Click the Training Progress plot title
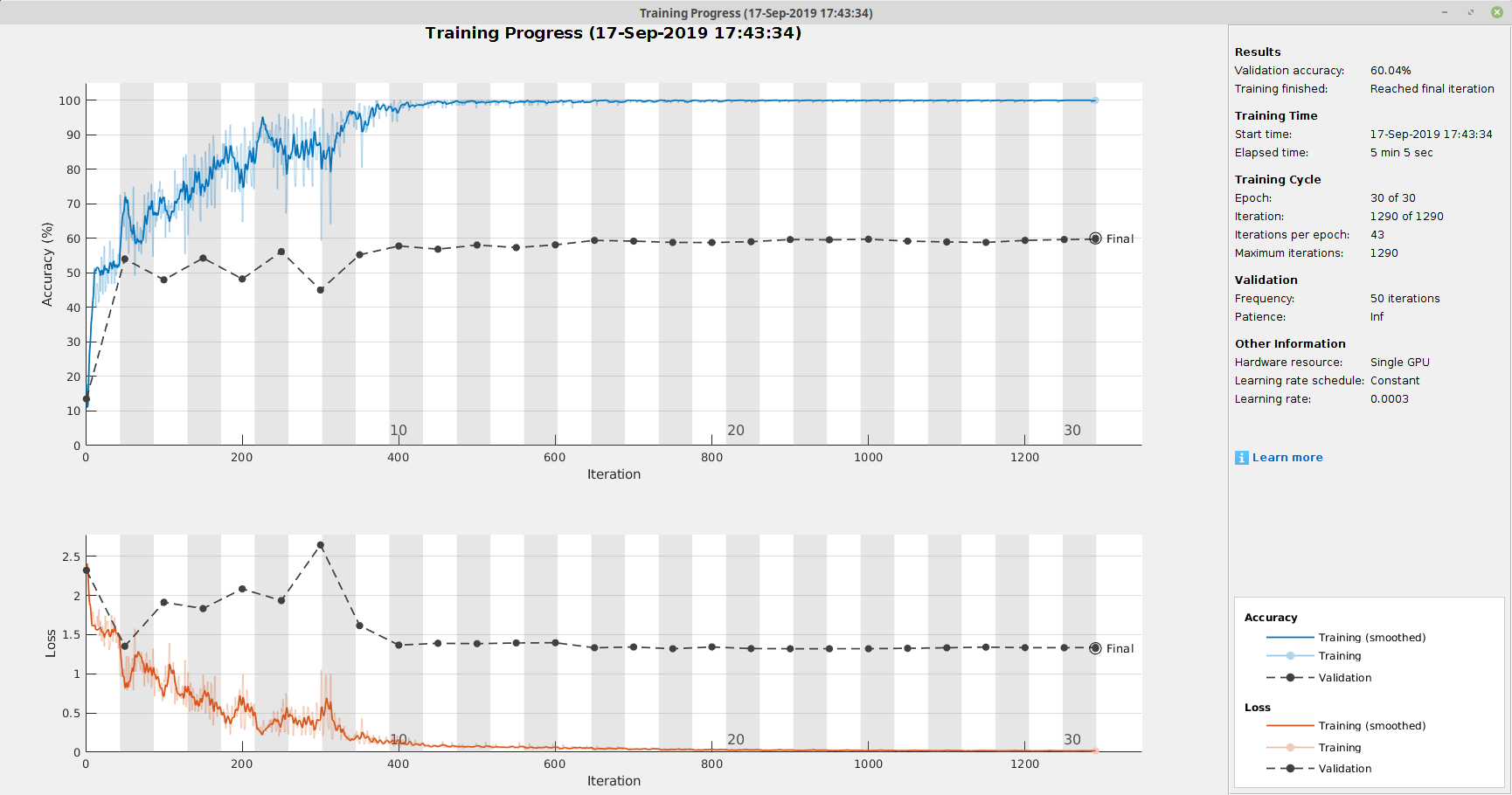Screen dimensions: 1512x795 (613, 33)
